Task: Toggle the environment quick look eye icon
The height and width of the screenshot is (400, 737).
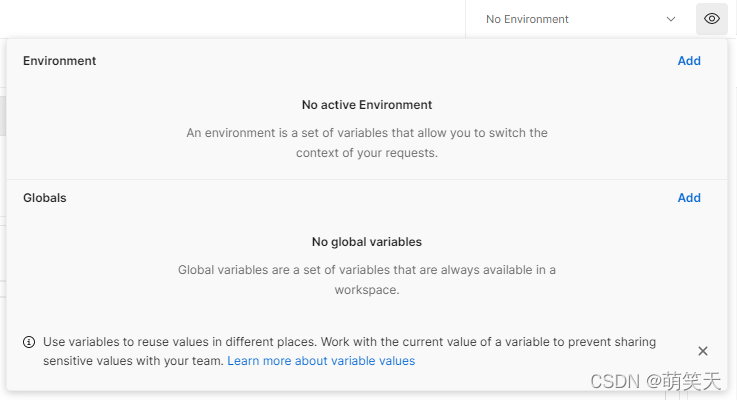Action: click(x=711, y=19)
